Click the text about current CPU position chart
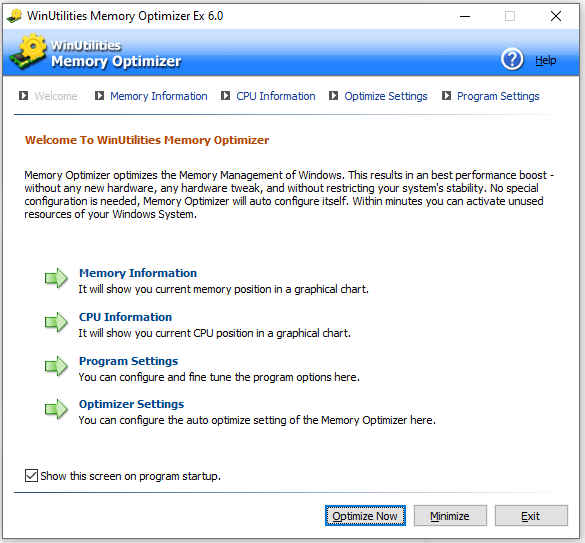The image size is (585, 543). tap(215, 333)
